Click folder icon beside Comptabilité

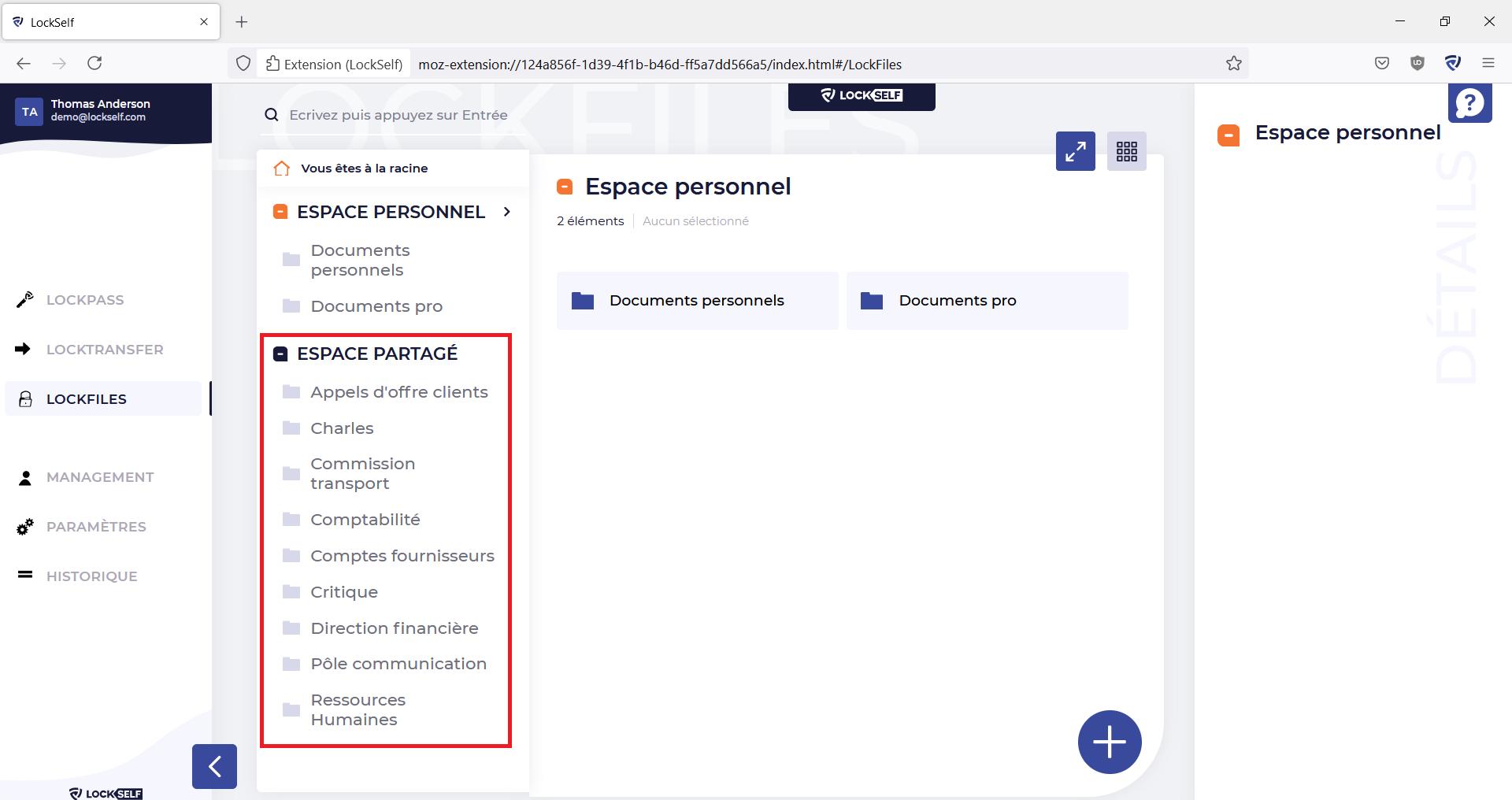click(291, 520)
